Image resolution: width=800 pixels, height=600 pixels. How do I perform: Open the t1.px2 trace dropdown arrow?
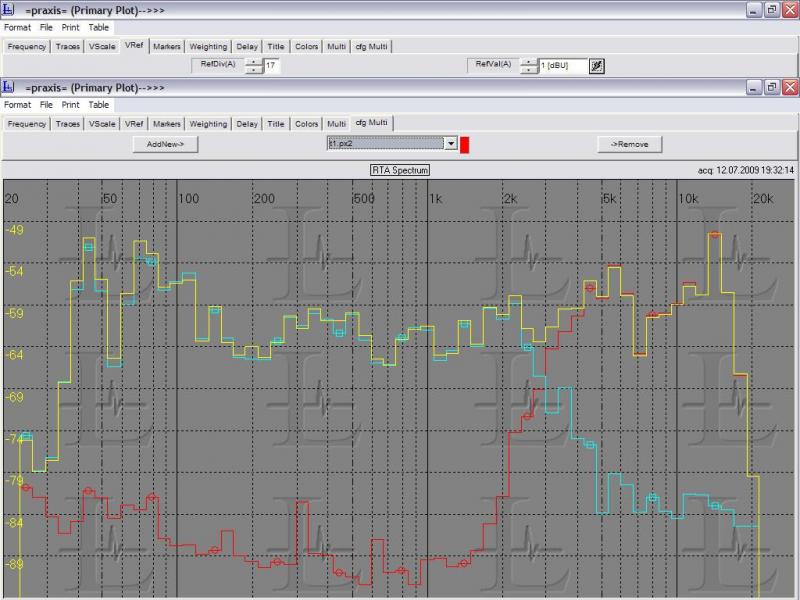point(451,143)
